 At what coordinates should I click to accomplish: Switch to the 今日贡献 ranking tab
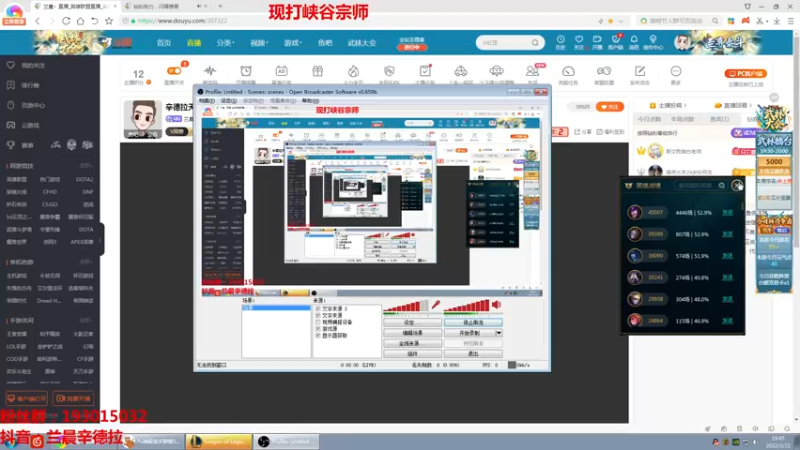point(649,119)
